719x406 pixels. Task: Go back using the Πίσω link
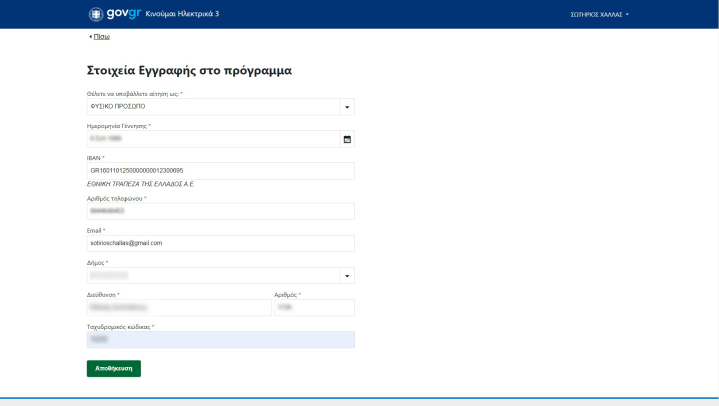(101, 36)
